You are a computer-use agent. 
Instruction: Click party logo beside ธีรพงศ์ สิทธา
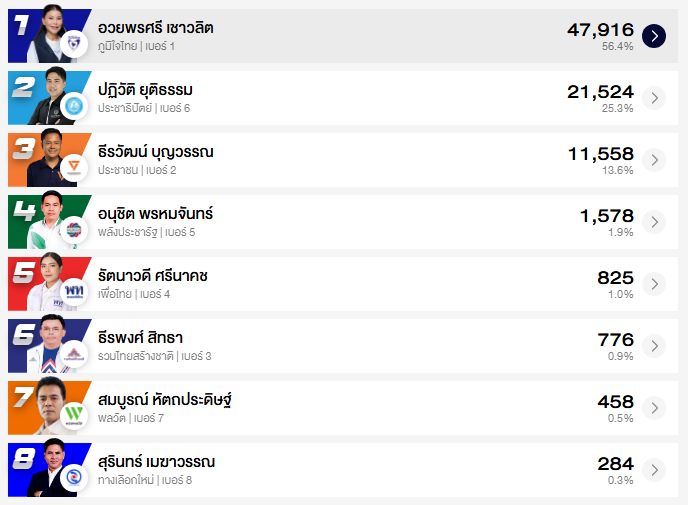(x=73, y=354)
